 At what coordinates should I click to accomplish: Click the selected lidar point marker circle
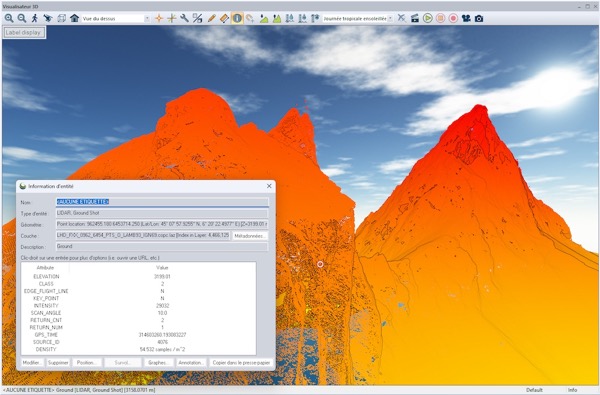point(320,264)
